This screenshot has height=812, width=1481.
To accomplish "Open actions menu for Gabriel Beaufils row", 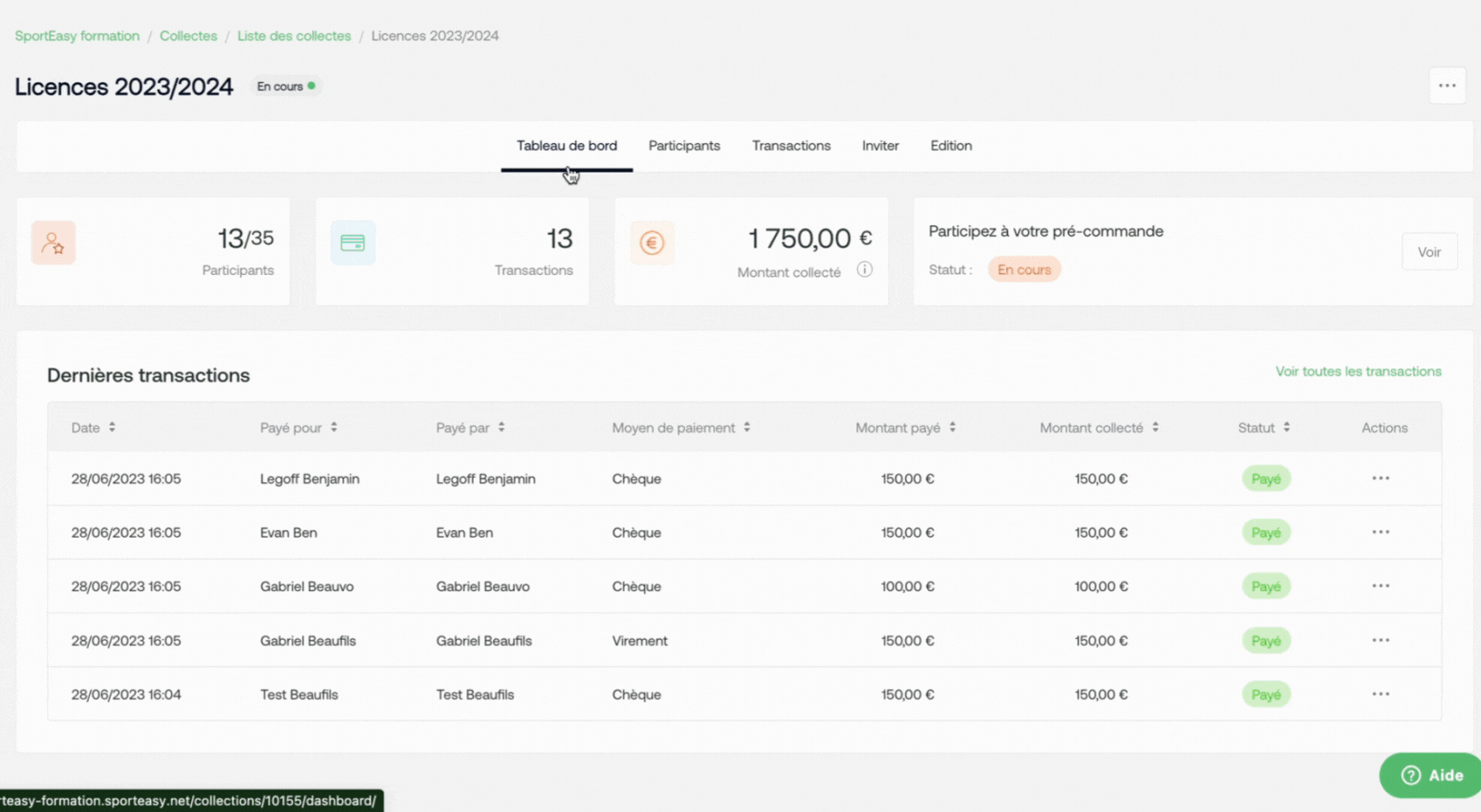I will 1381,640.
